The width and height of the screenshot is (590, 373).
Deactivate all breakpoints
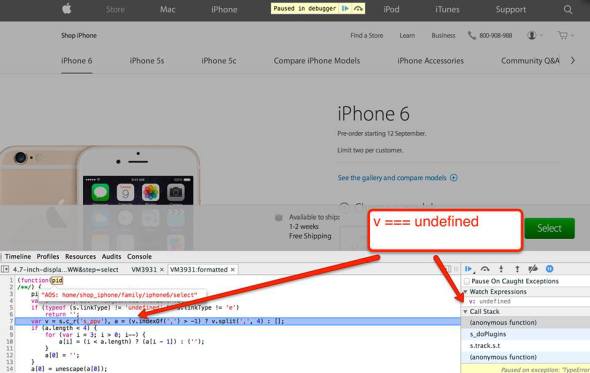[x=533, y=269]
